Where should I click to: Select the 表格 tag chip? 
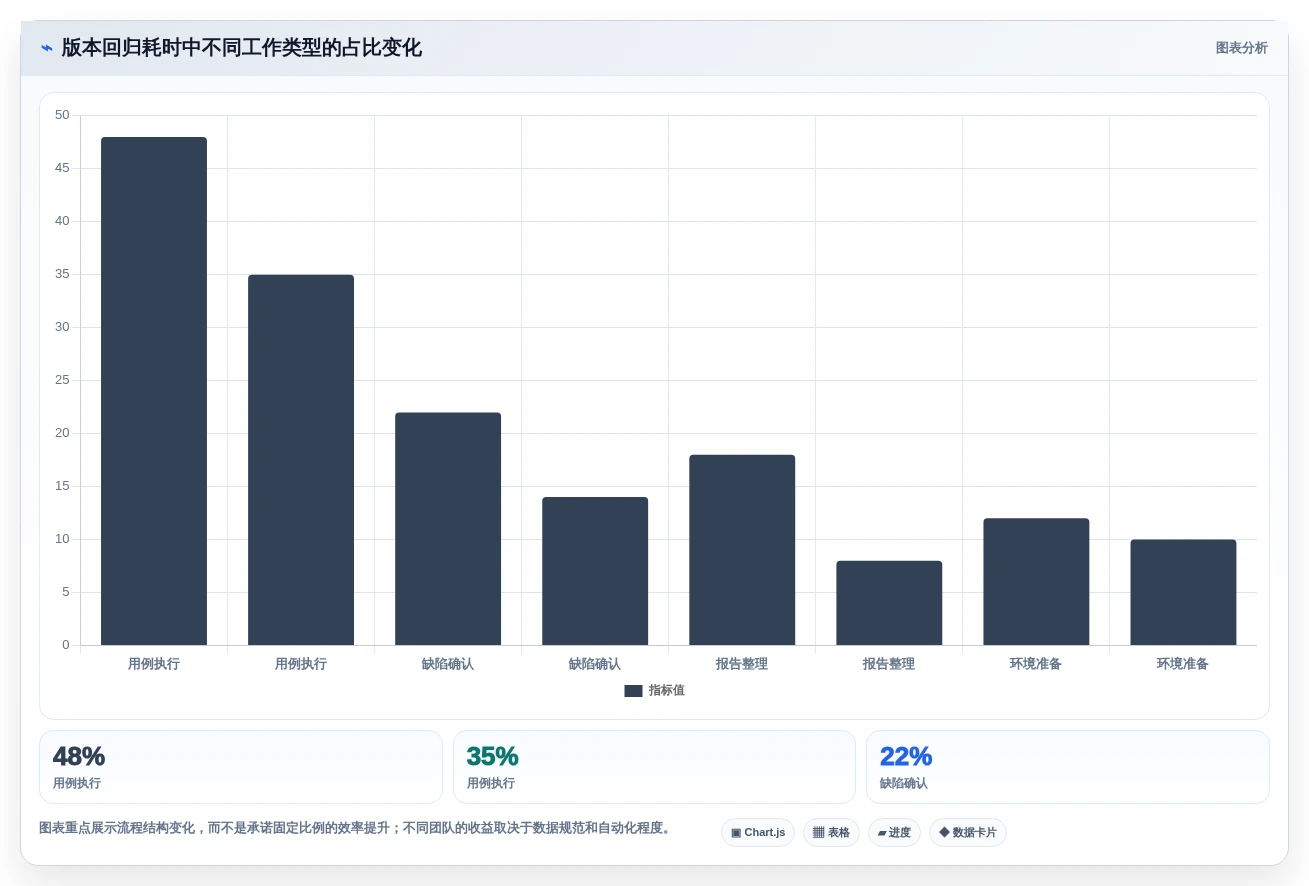coord(831,832)
